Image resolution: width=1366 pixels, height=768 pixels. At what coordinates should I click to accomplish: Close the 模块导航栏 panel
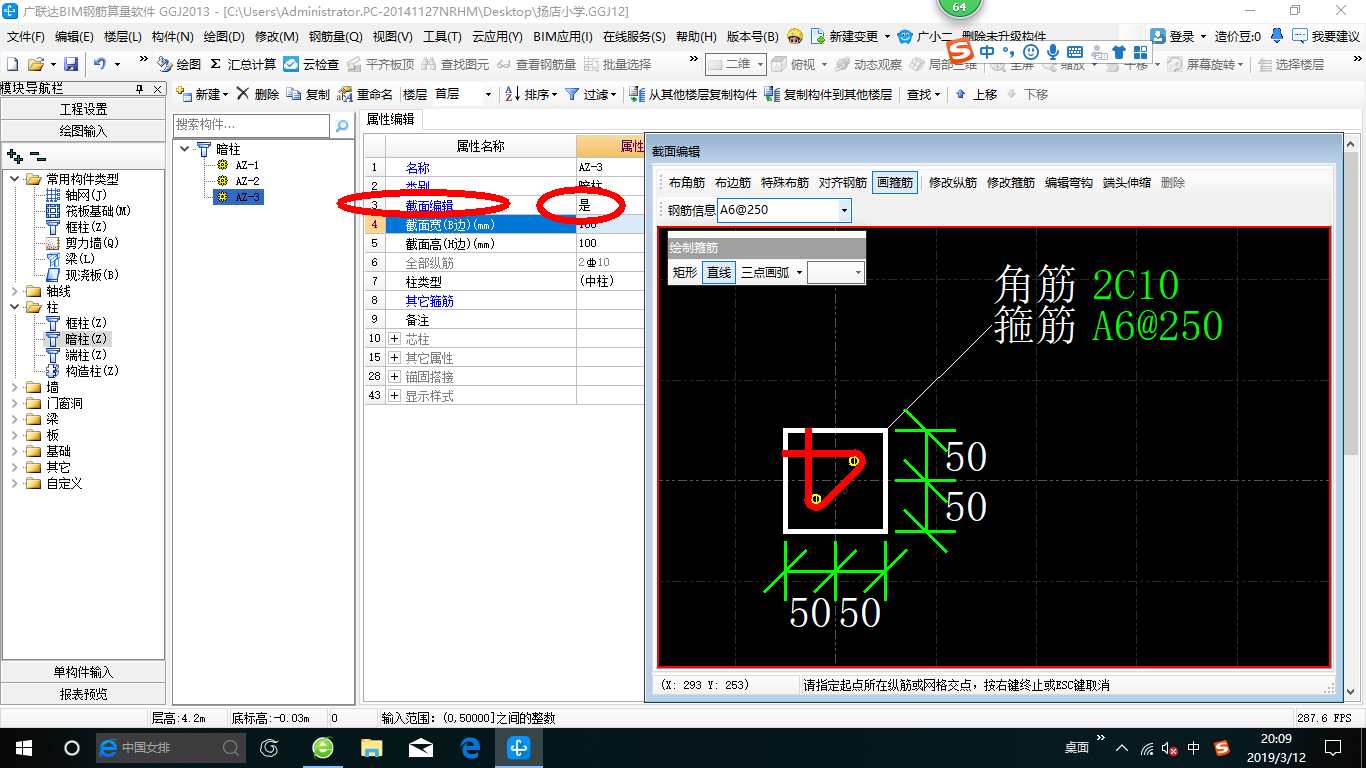tap(155, 89)
